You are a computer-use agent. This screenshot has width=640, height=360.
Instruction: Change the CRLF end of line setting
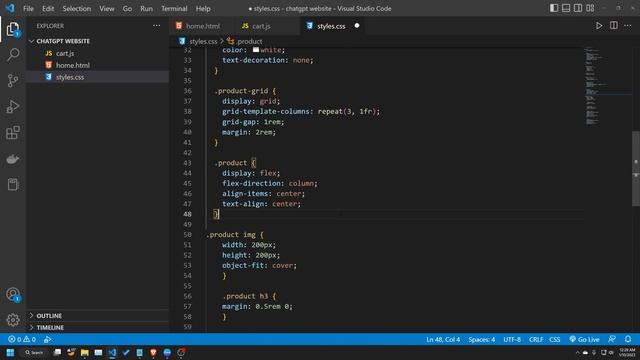coord(536,339)
